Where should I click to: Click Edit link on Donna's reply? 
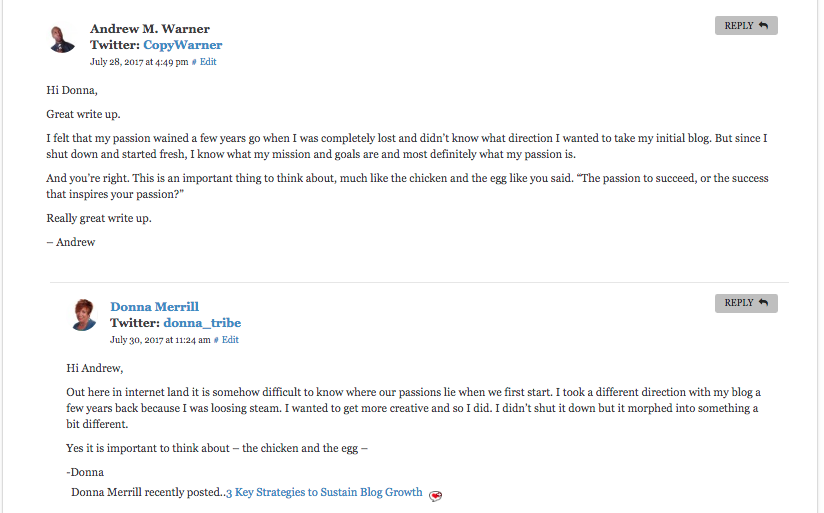click(230, 340)
